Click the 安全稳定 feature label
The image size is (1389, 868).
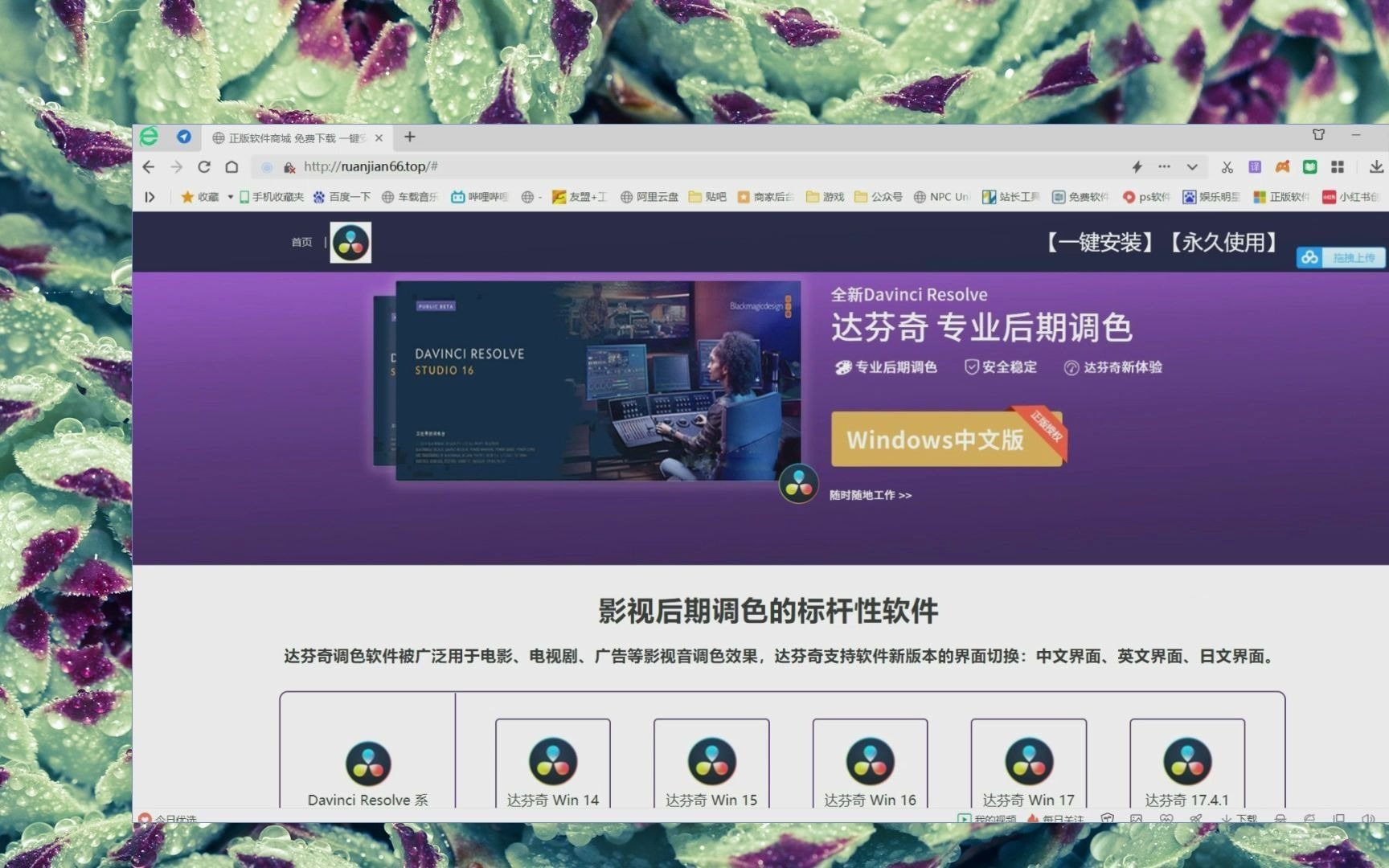1001,367
